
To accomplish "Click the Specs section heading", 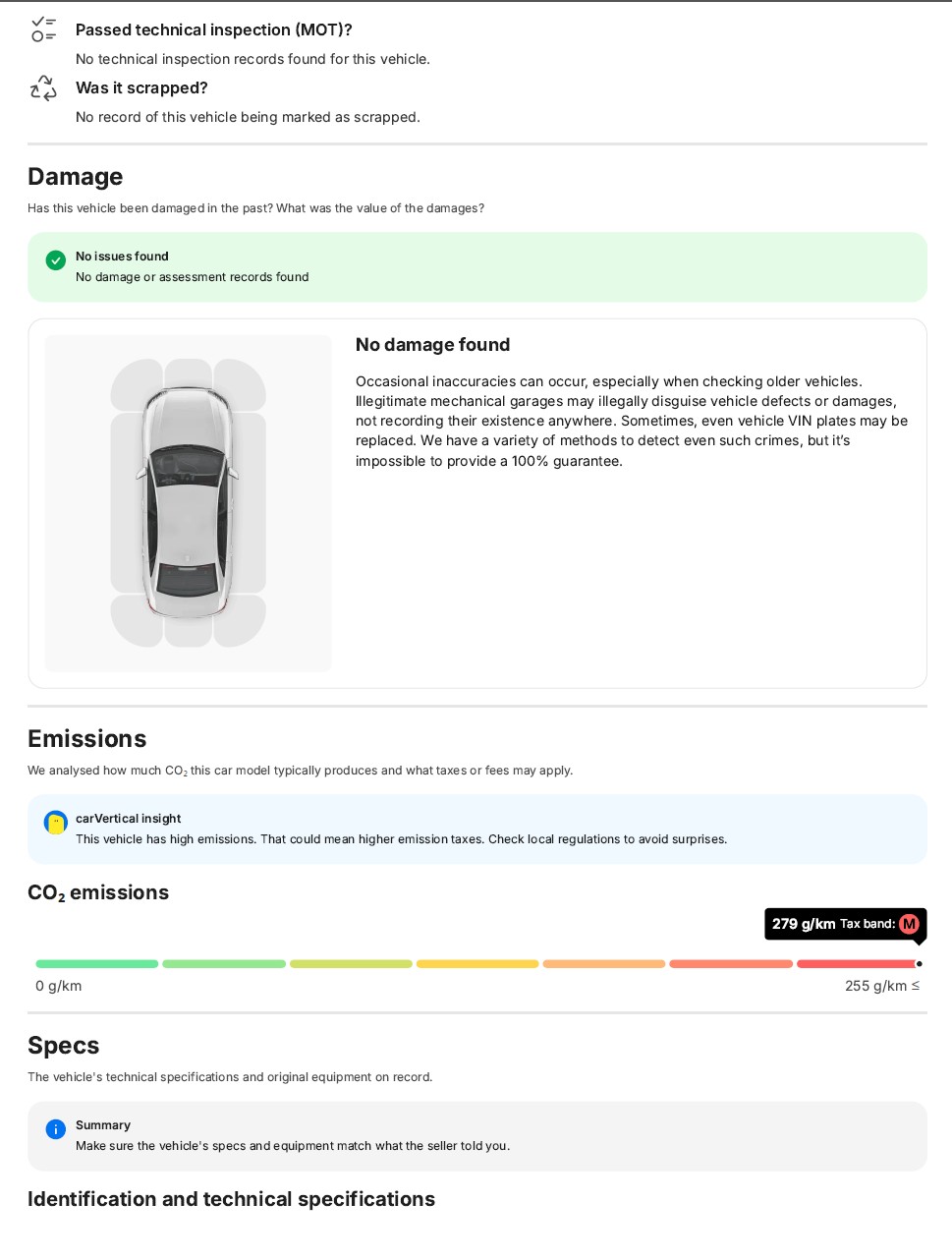I will click(64, 1046).
